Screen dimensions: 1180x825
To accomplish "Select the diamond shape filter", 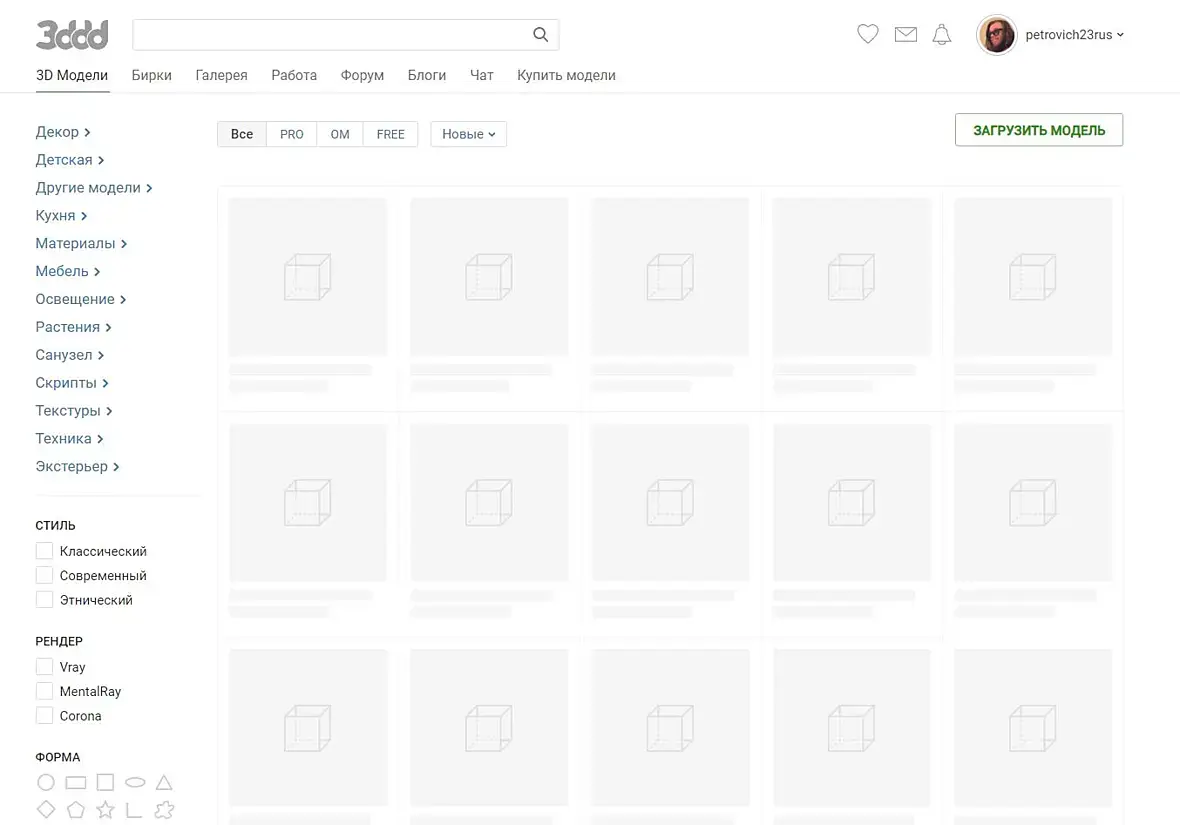I will 46,809.
